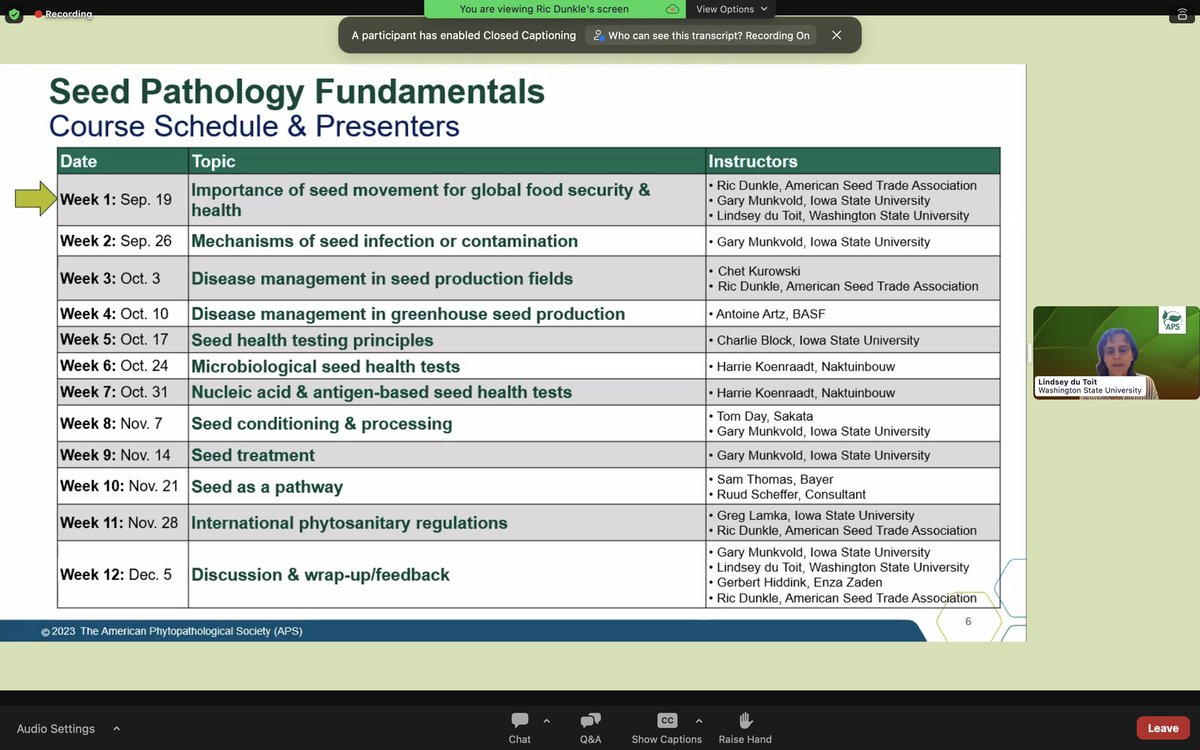Click 'Discussion & wrap-up/feedback' topic
This screenshot has width=1200, height=750.
point(321,575)
